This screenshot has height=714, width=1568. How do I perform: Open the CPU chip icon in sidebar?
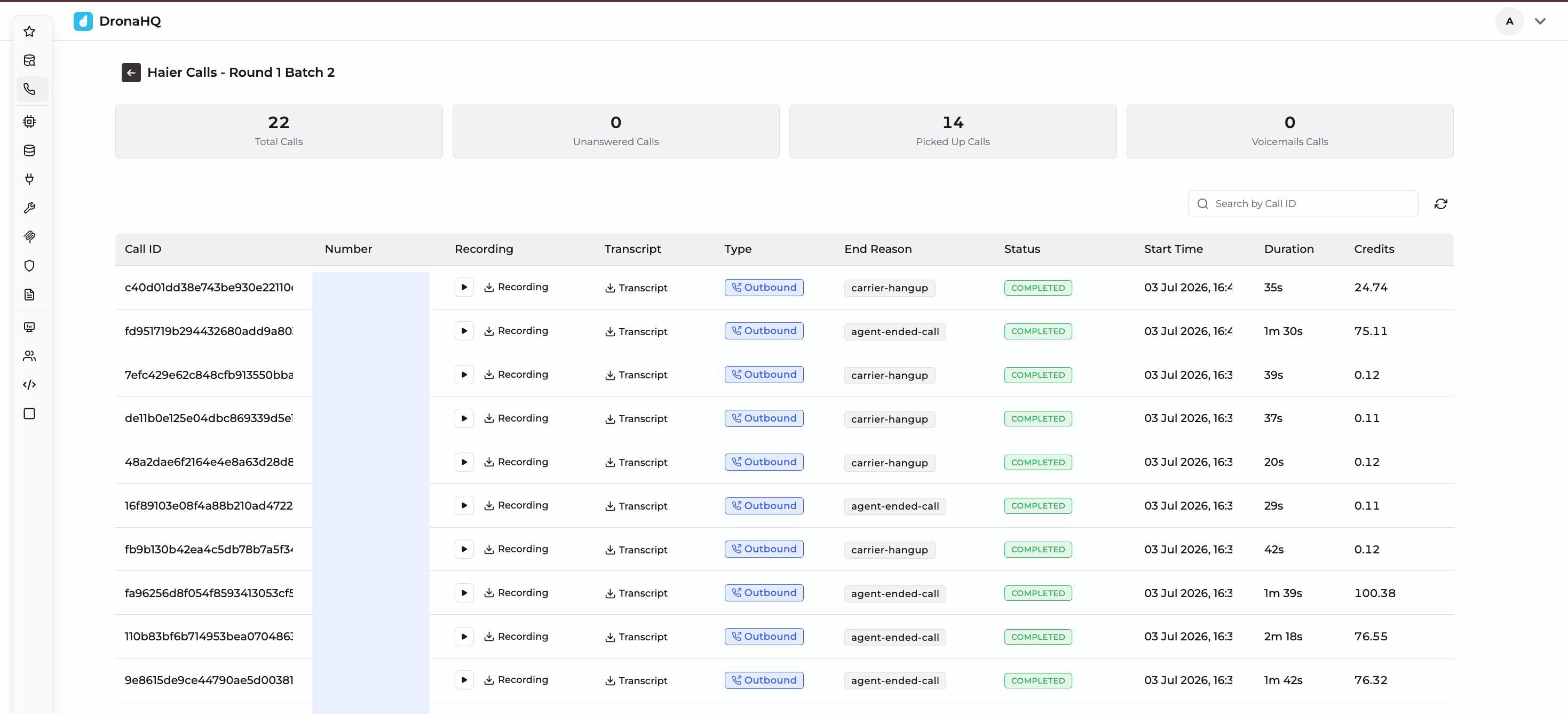29,122
